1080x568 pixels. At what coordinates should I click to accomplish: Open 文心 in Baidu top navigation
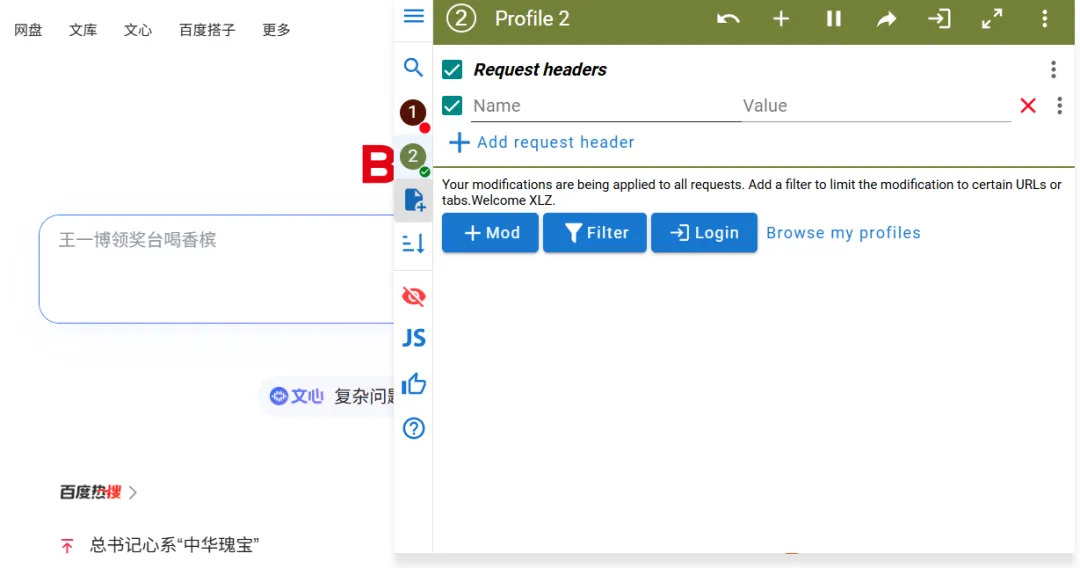[x=138, y=30]
